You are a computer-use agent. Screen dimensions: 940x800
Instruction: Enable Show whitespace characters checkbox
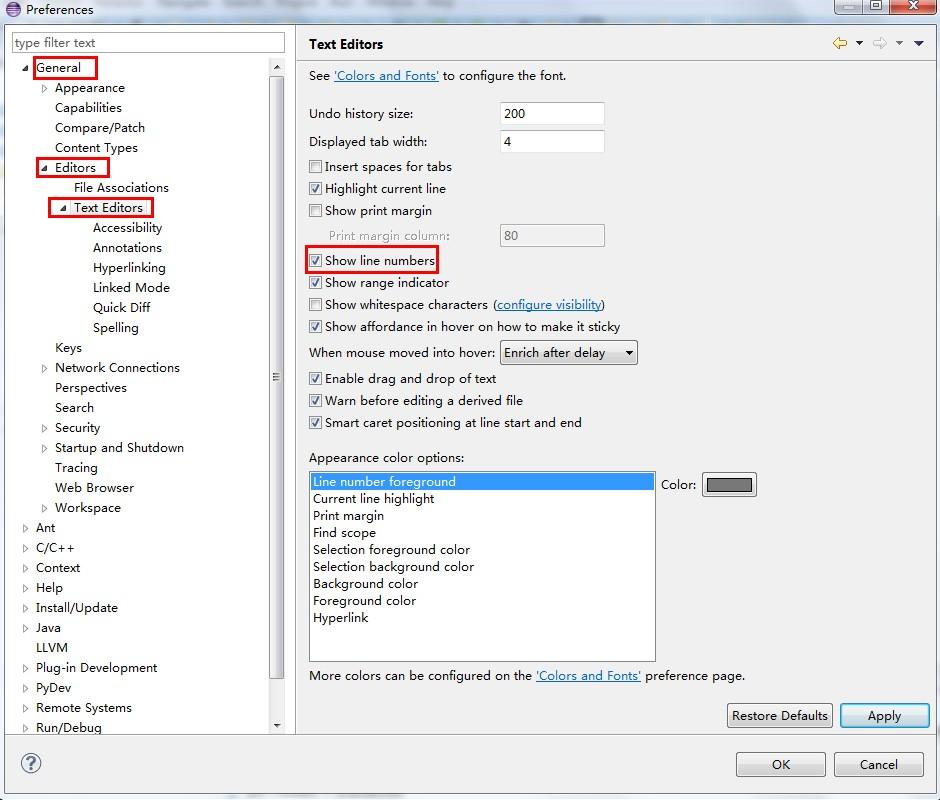point(315,305)
